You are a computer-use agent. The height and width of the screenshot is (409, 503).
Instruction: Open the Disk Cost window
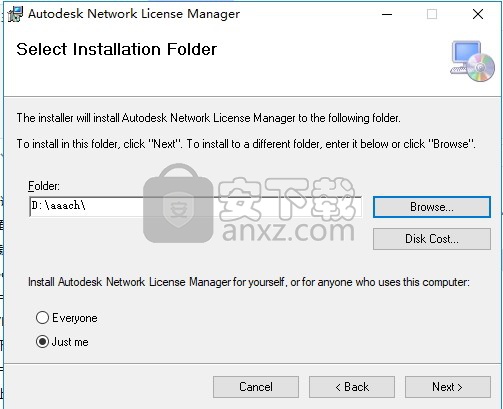[432, 239]
